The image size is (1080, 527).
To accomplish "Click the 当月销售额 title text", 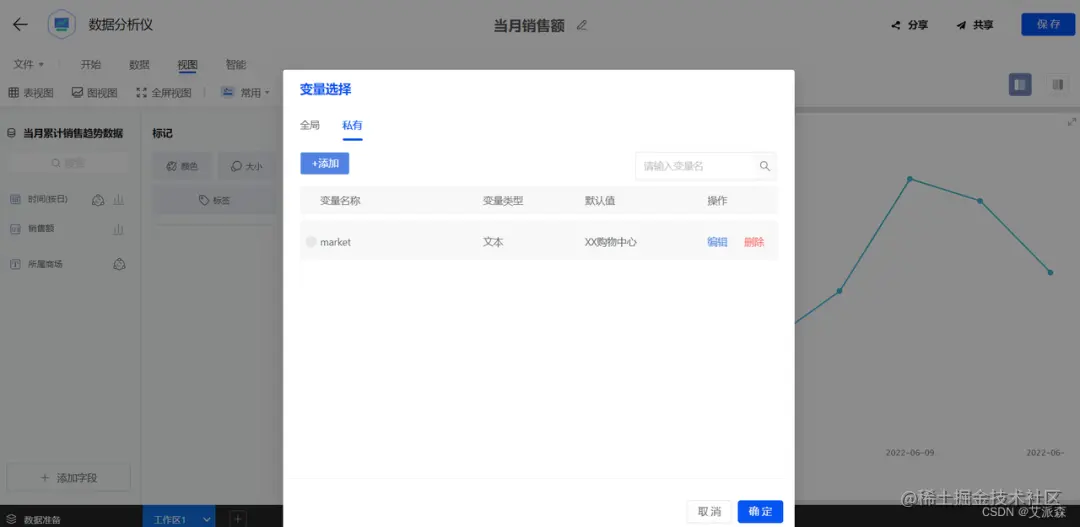I will tap(529, 25).
